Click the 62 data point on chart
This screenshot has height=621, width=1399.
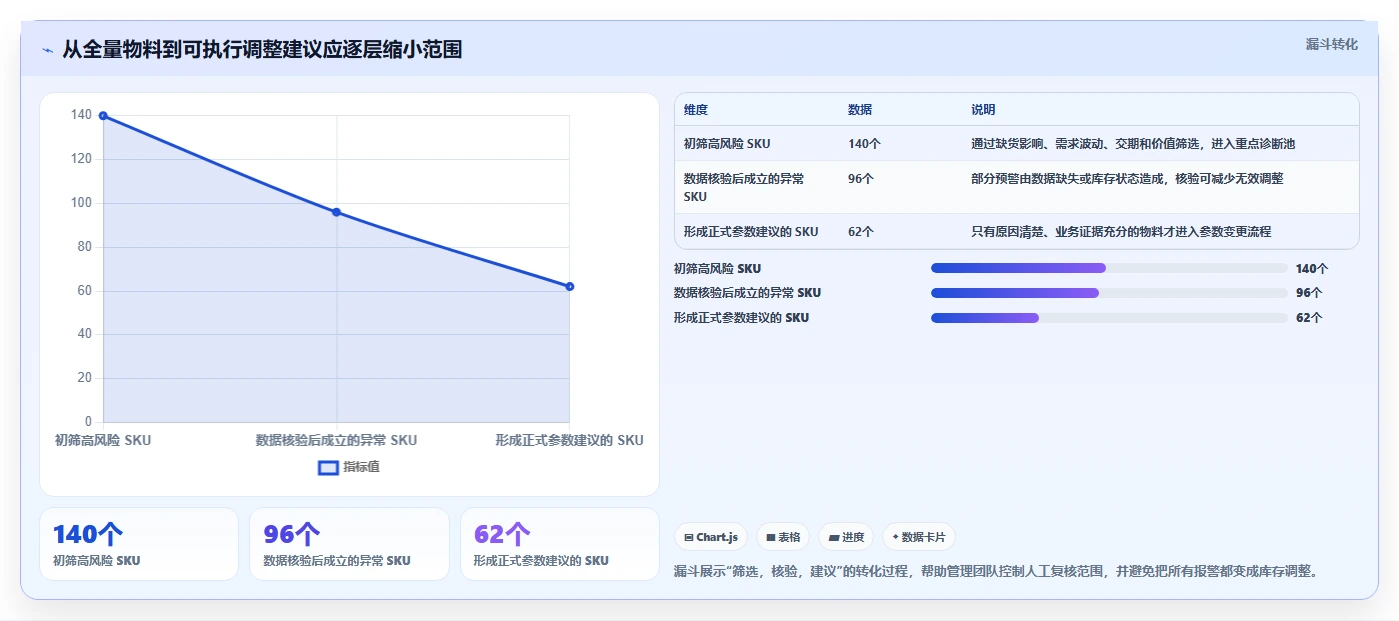tap(569, 287)
